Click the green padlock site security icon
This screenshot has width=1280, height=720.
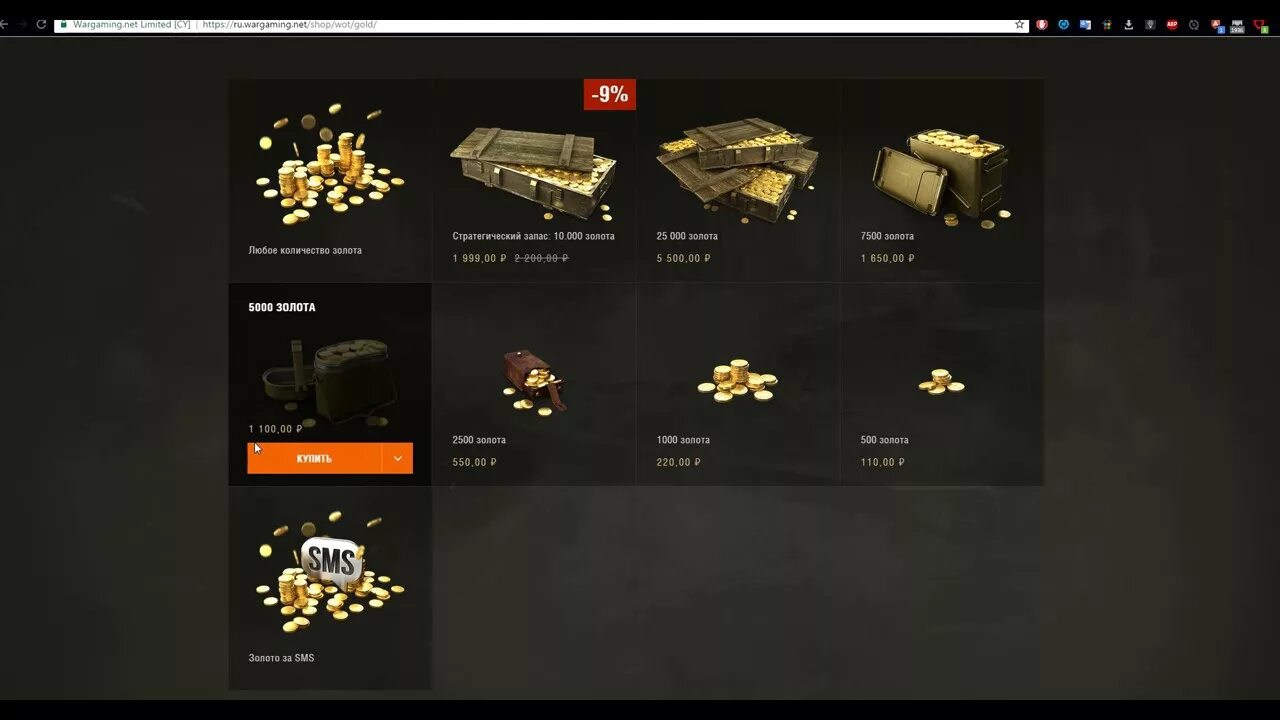[64, 24]
